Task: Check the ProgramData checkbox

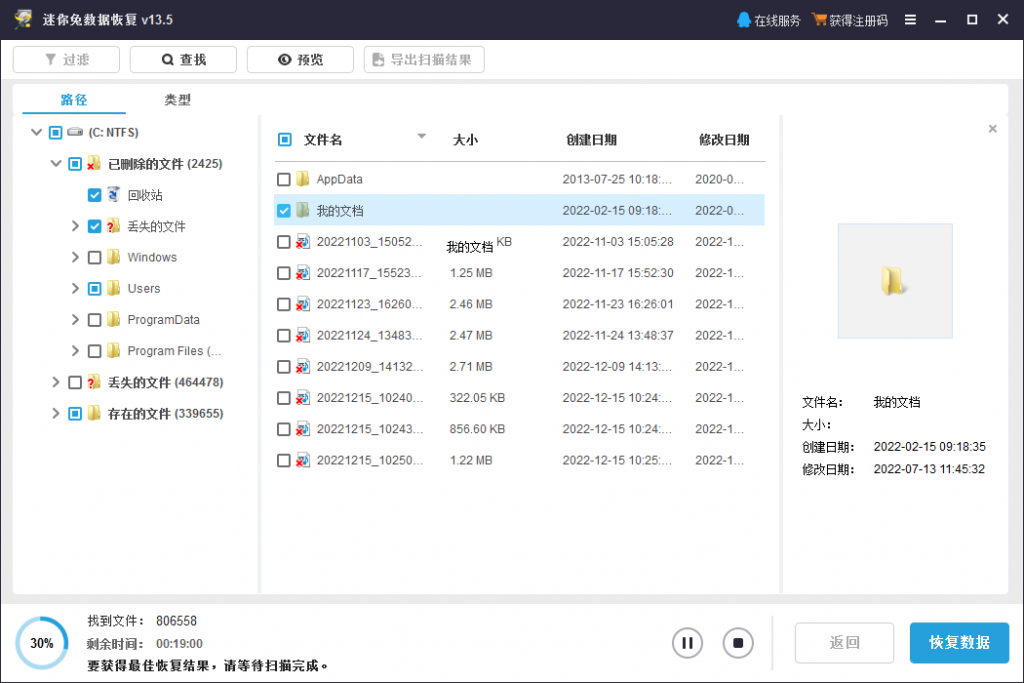Action: pos(94,319)
